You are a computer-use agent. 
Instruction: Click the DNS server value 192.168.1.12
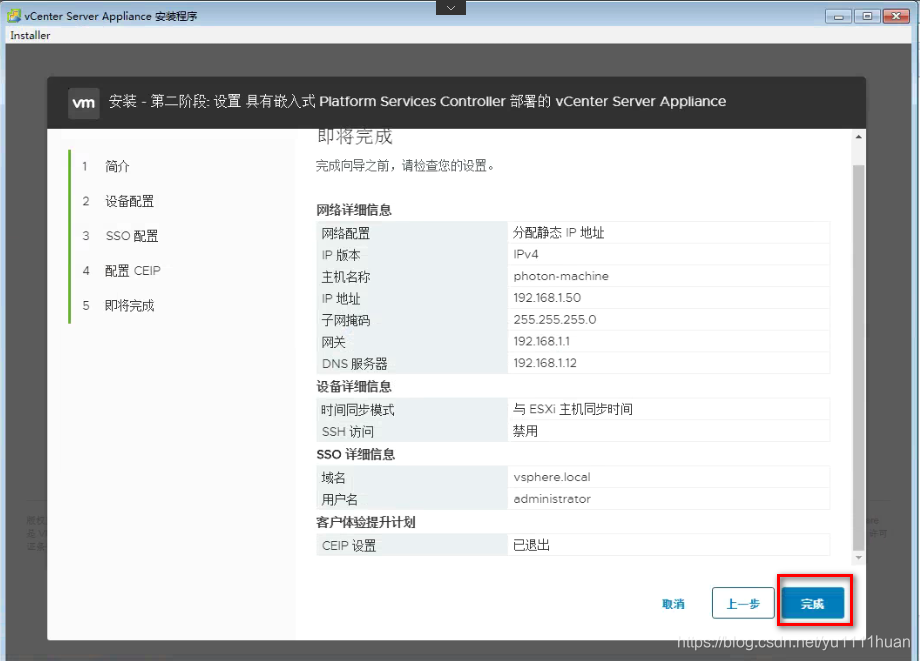(x=544, y=362)
